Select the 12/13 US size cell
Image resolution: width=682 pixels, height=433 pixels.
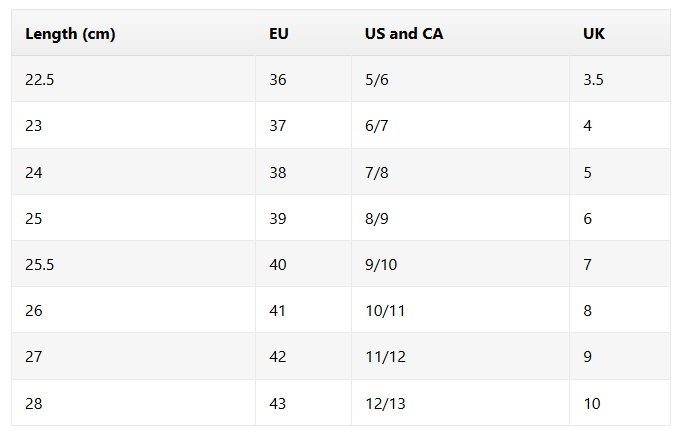(x=460, y=403)
